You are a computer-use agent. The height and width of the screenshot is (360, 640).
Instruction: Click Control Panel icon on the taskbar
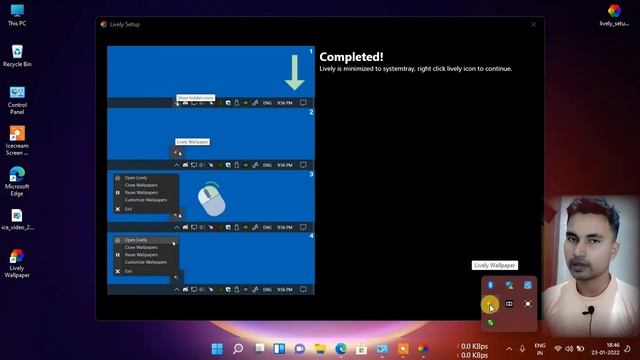pos(382,349)
